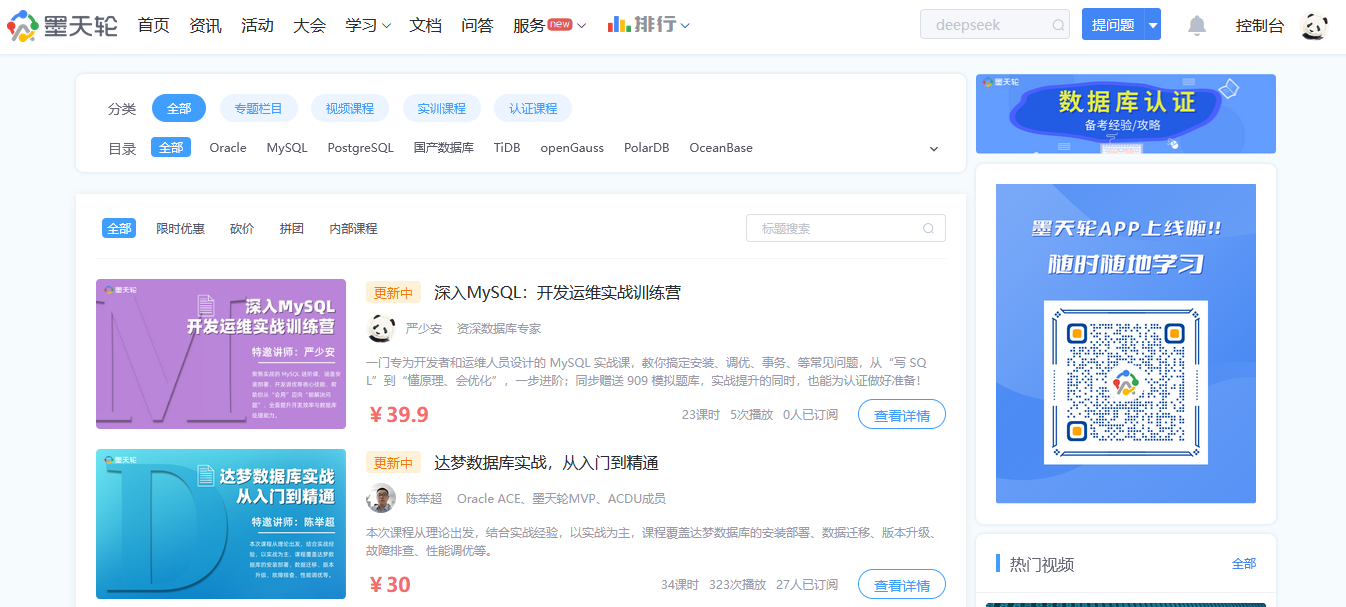Open 深入MySQL course thumbnail
1346x607 pixels.
pyautogui.click(x=221, y=354)
